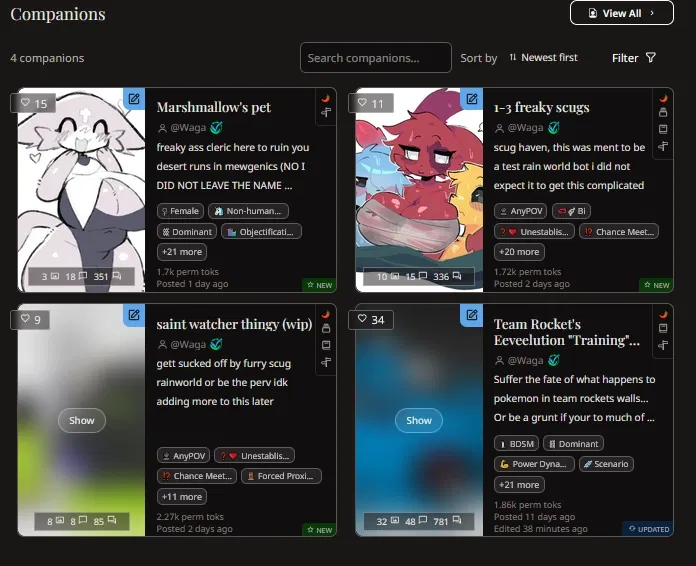Open the Team Rocket's Eeveelution "Training" title

pyautogui.click(x=567, y=332)
